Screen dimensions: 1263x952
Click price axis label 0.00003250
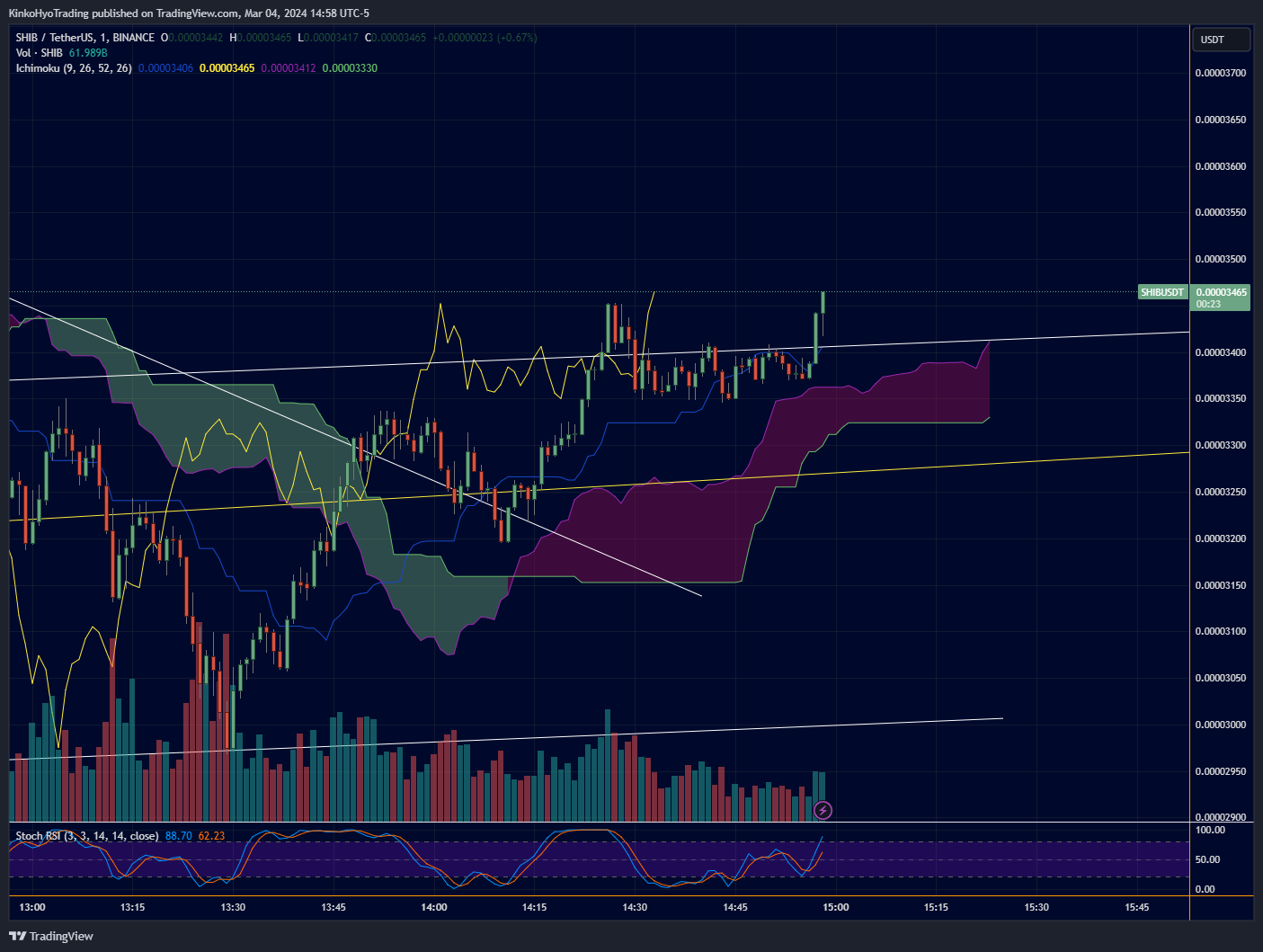click(1221, 492)
